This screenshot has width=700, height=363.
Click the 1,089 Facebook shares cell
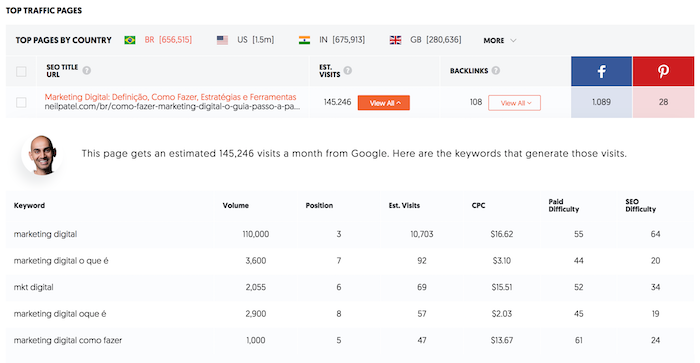(x=601, y=102)
